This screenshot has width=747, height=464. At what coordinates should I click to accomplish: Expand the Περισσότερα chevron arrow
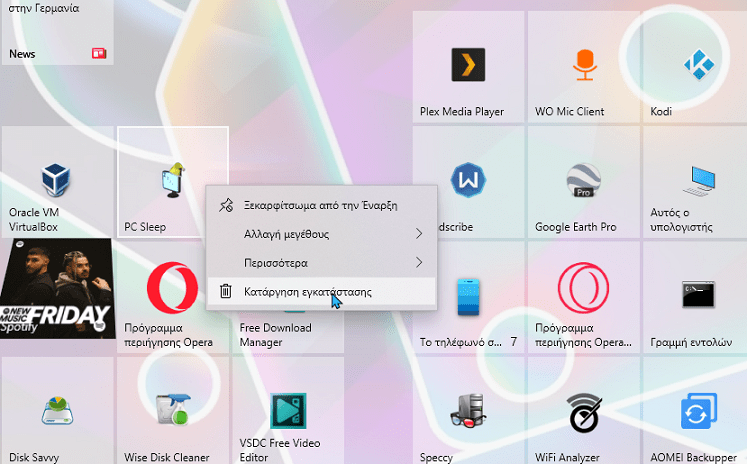pos(419,262)
